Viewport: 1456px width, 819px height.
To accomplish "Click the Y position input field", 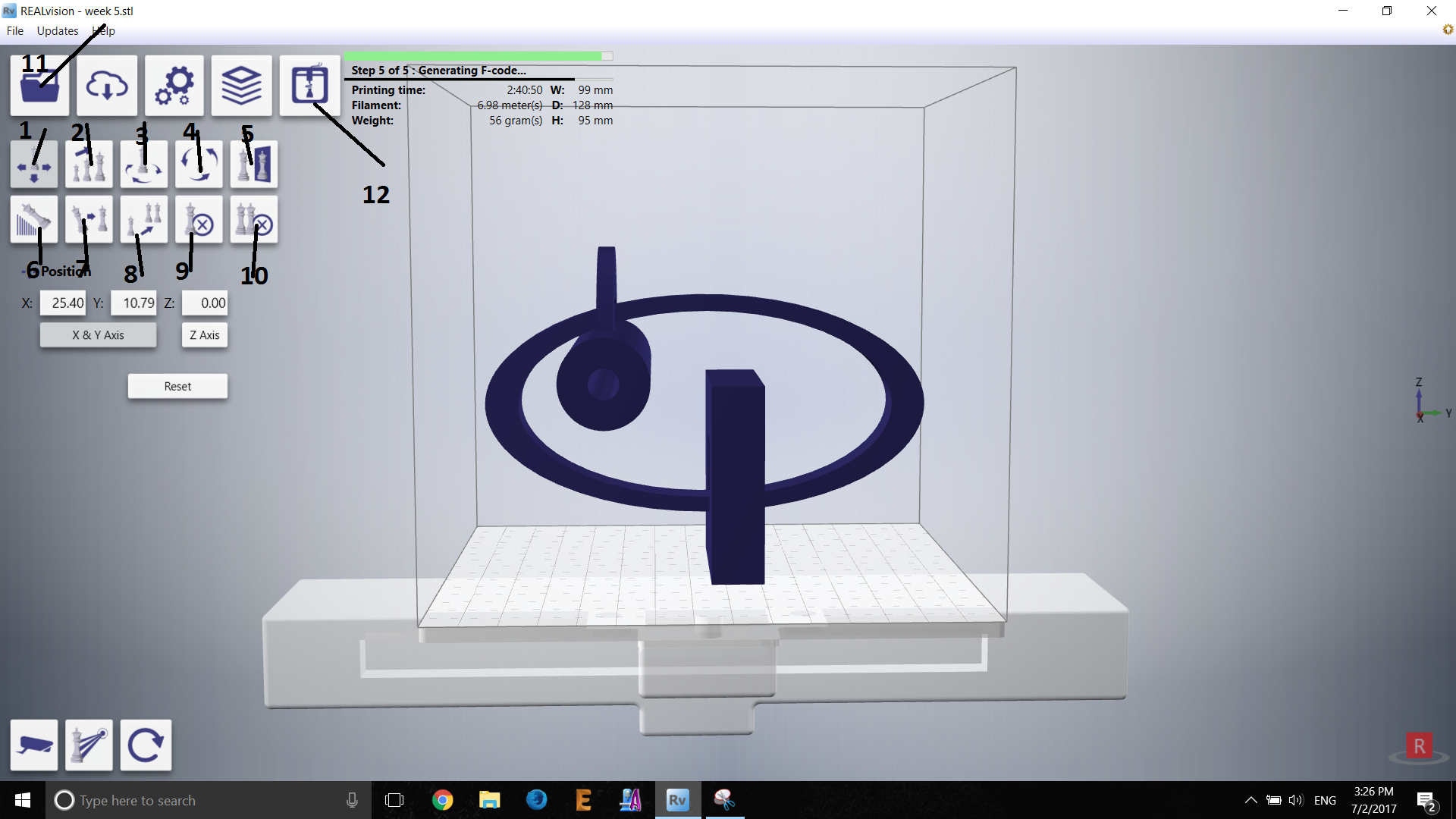I will coord(133,303).
